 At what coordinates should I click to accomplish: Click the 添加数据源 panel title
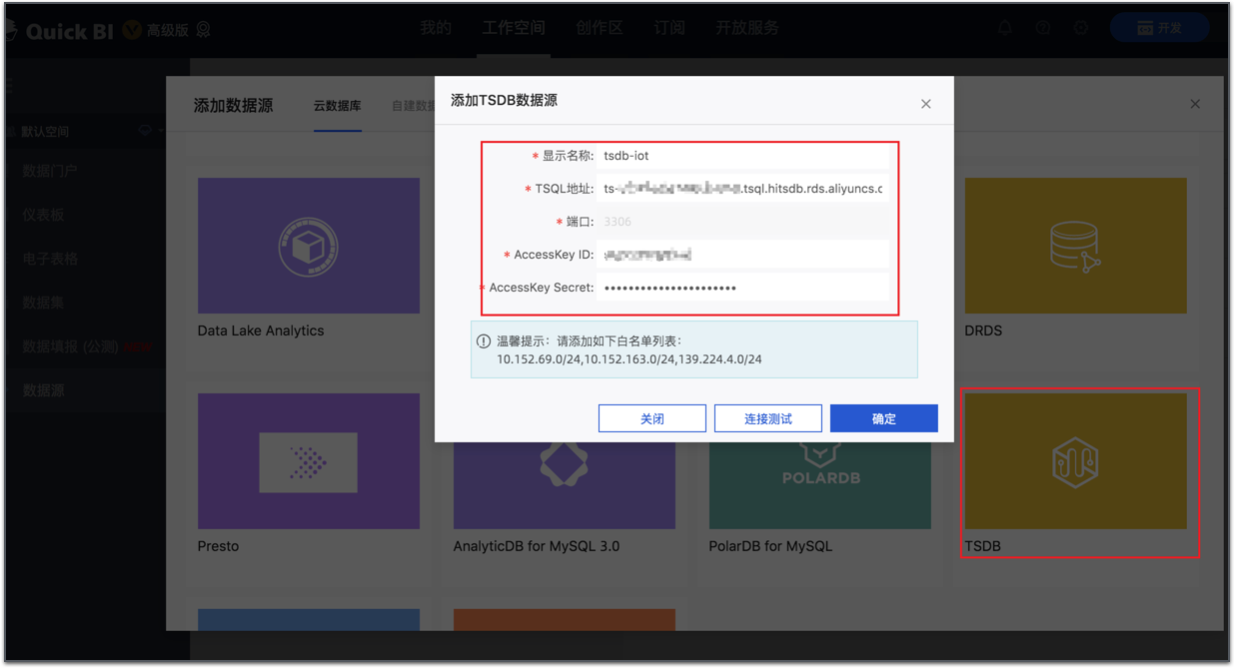[x=233, y=105]
